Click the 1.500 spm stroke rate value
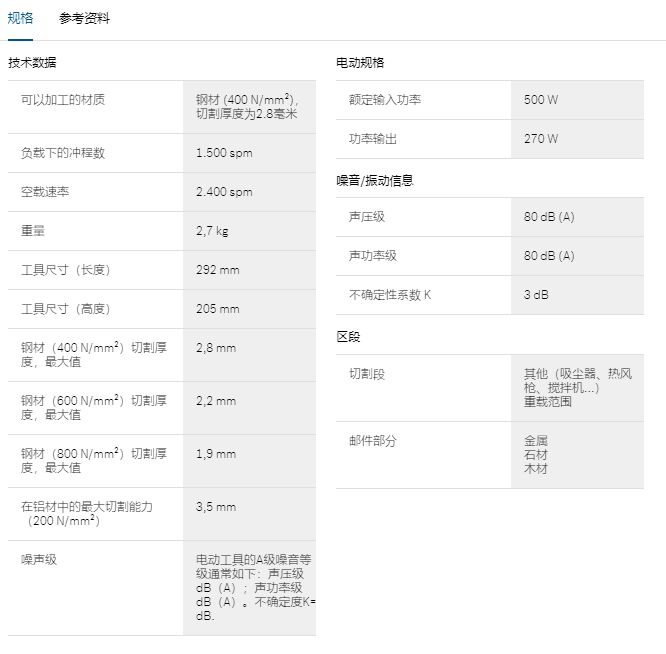The width and height of the screenshot is (666, 654). (224, 153)
